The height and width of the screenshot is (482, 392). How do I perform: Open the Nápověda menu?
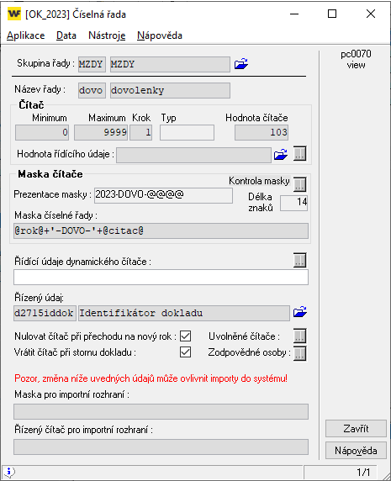(x=160, y=36)
